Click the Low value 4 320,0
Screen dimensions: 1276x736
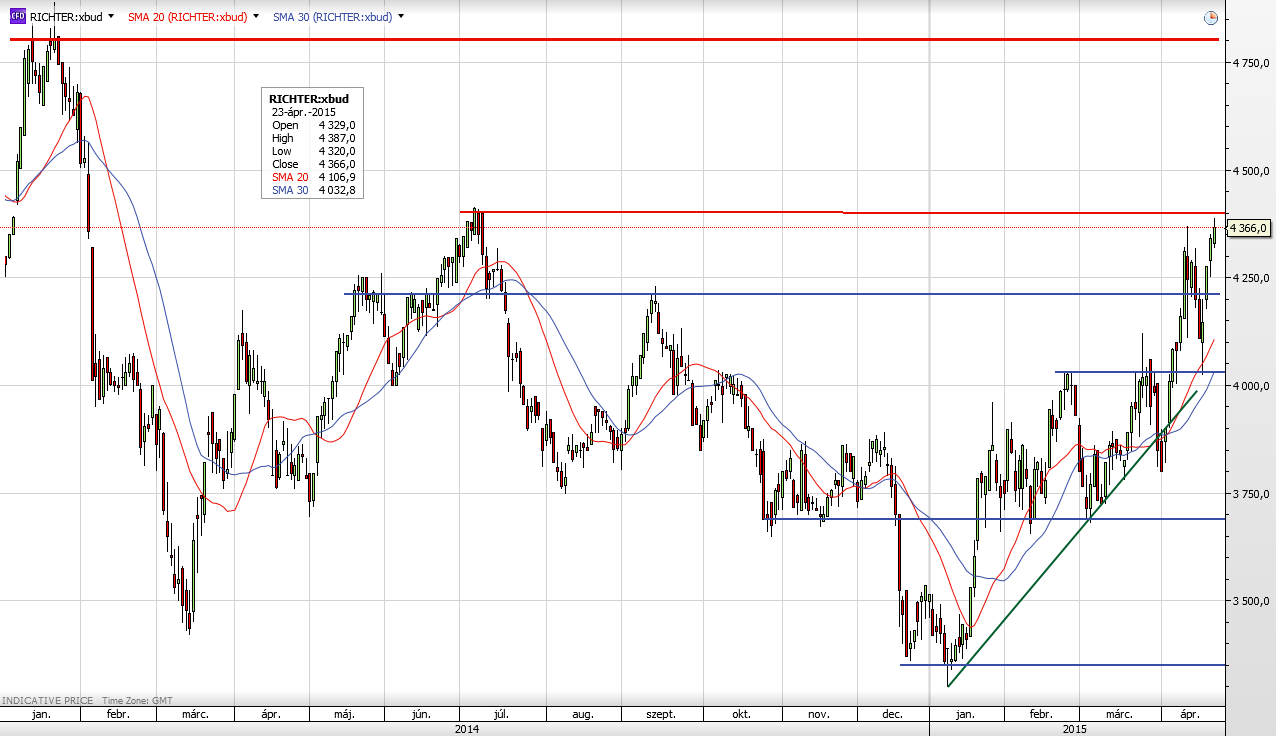(x=337, y=151)
